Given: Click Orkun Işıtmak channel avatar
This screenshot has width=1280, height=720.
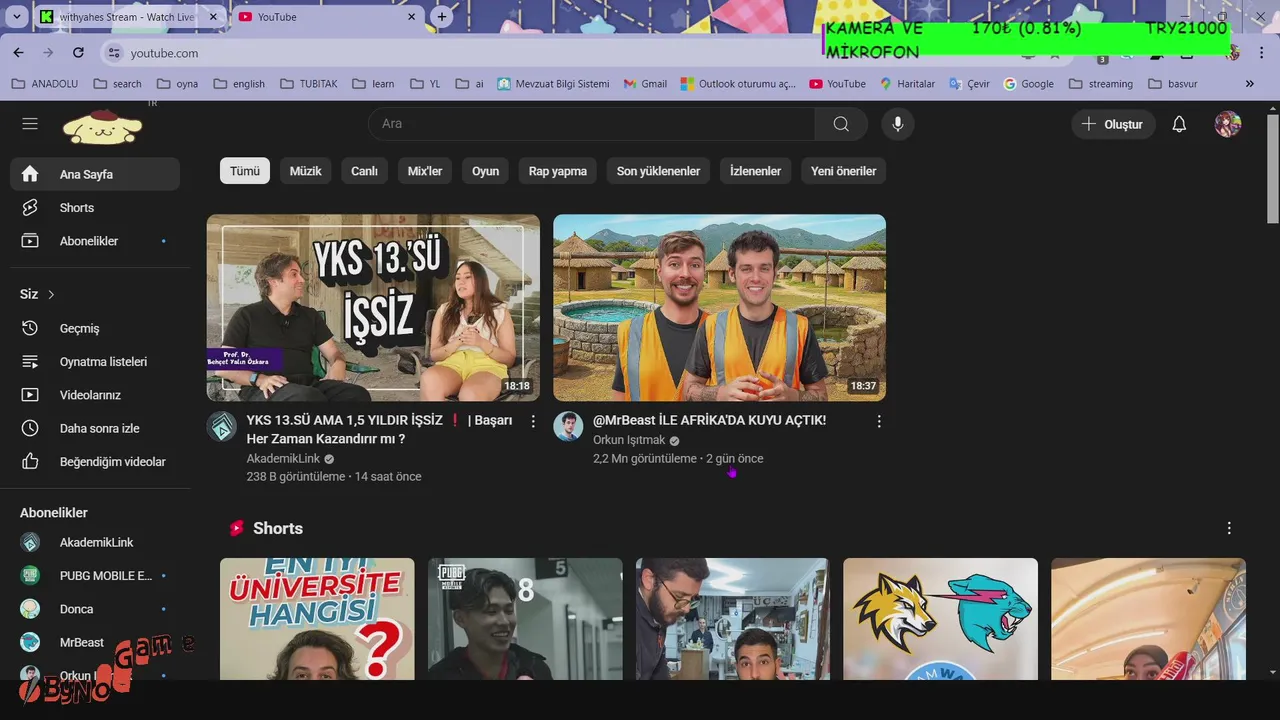Looking at the screenshot, I should (x=568, y=426).
